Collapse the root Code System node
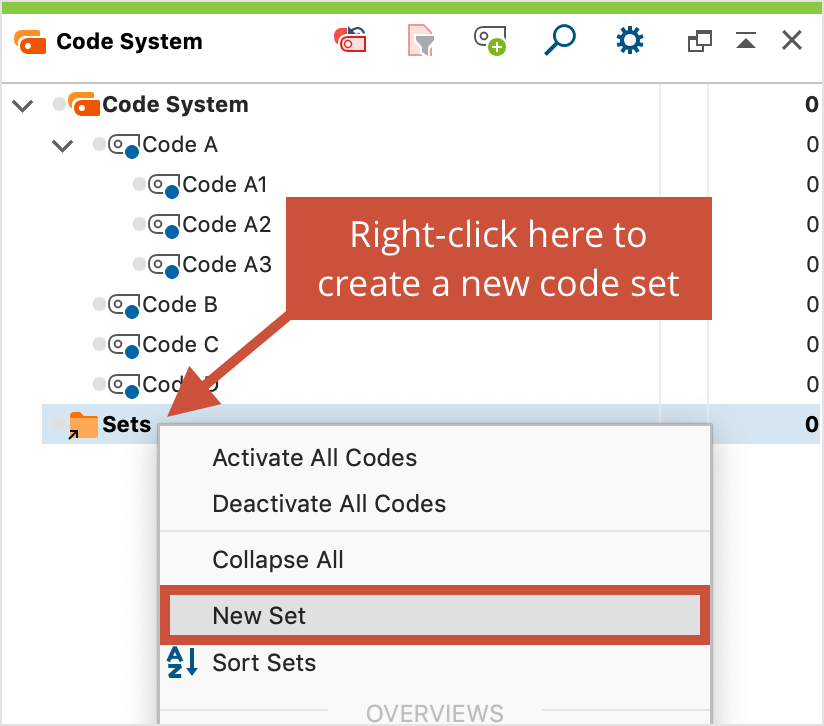 coord(23,105)
